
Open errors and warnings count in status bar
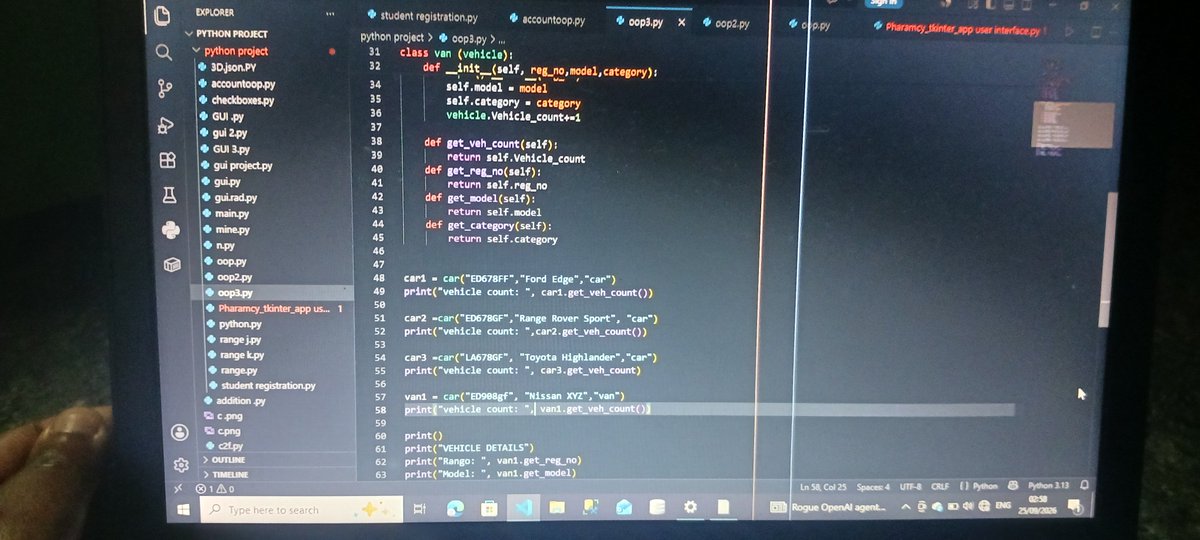tap(215, 489)
